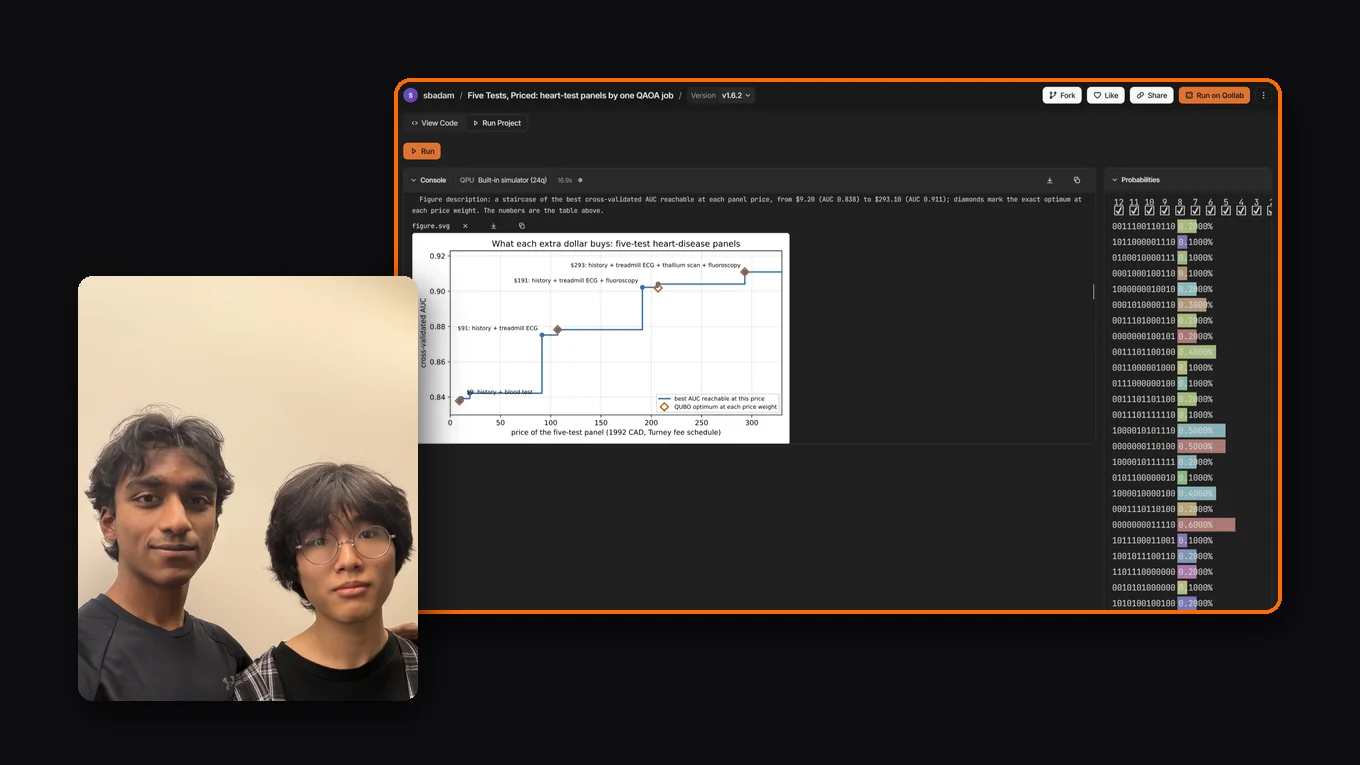Uncheck qubit 11 checkbox
Viewport: 1360px width, 765px height.
pos(1134,210)
